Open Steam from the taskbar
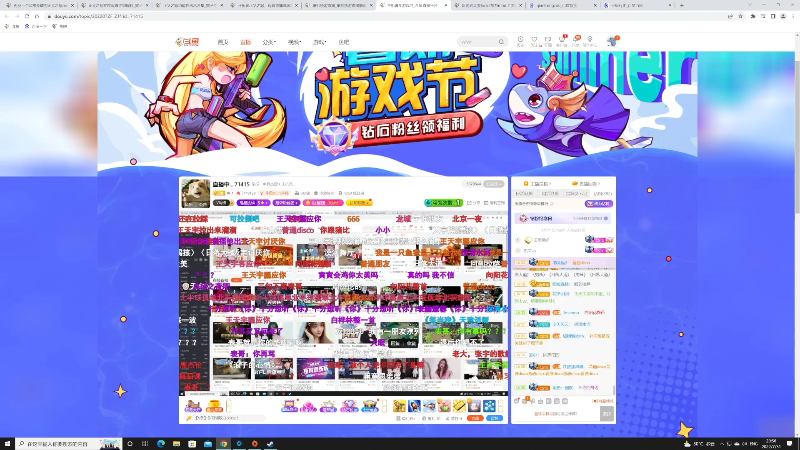 click(x=270, y=444)
